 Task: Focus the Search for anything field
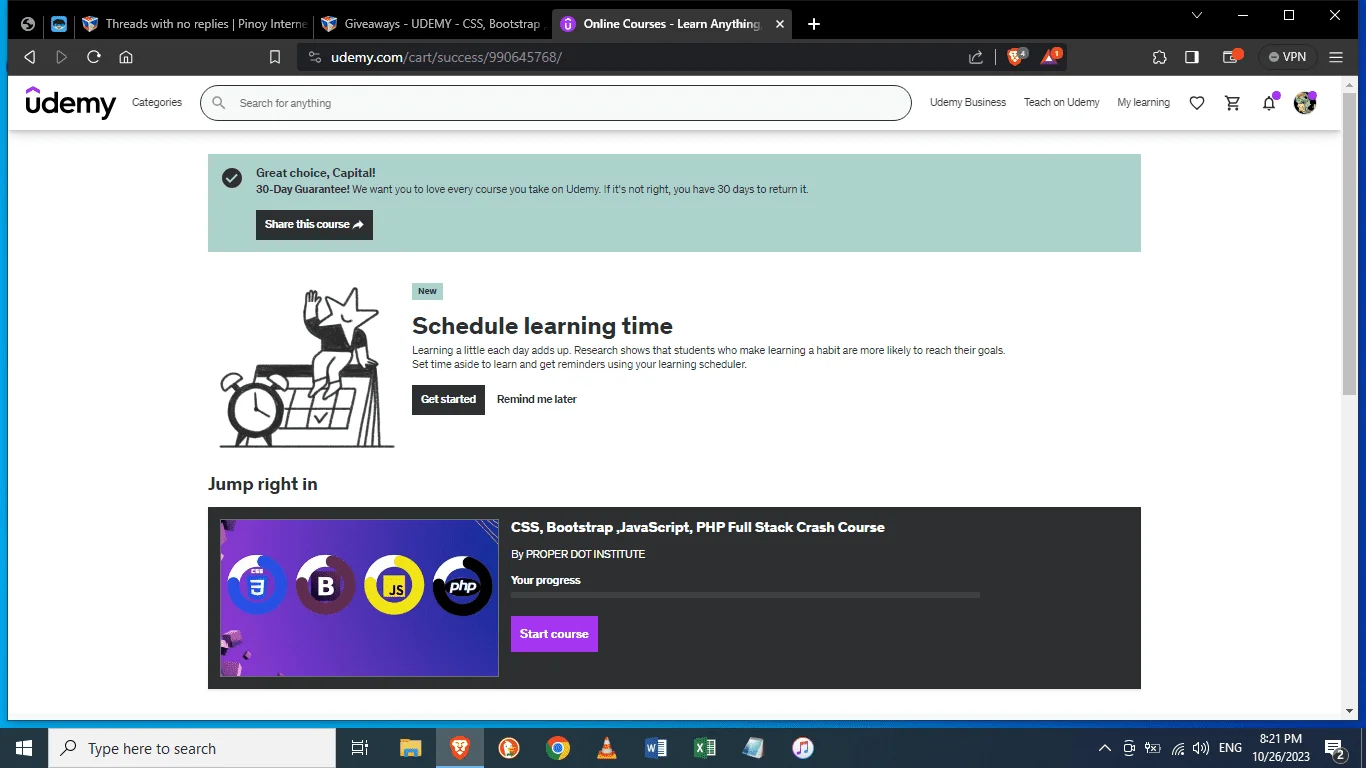556,103
